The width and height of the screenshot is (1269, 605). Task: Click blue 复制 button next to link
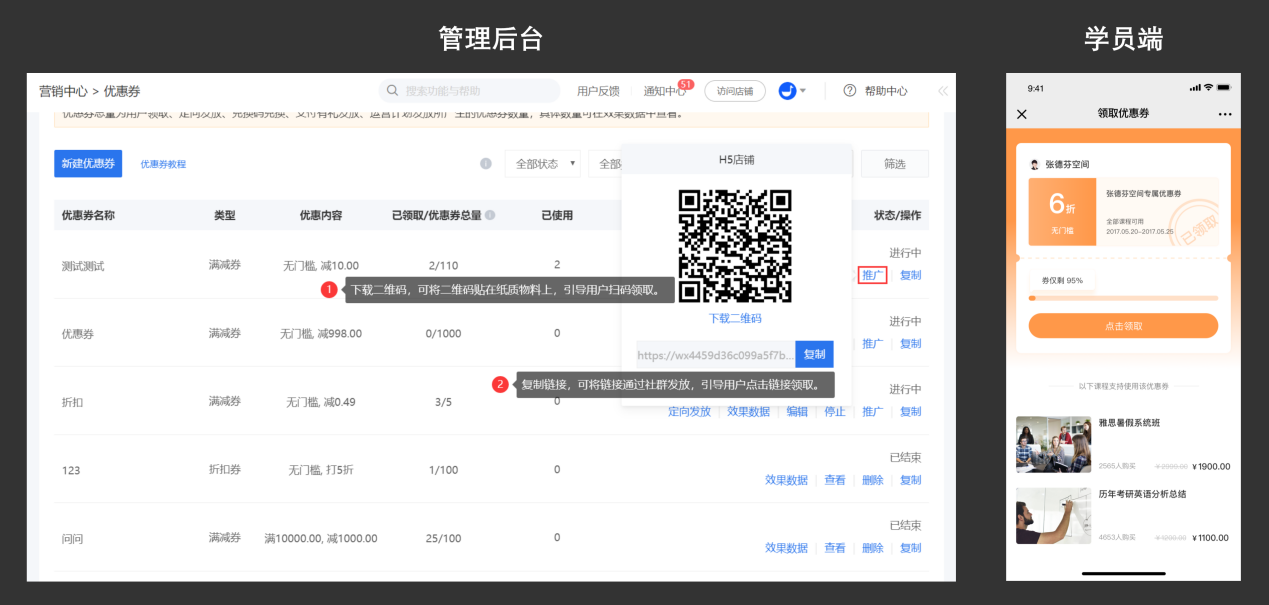tap(814, 354)
